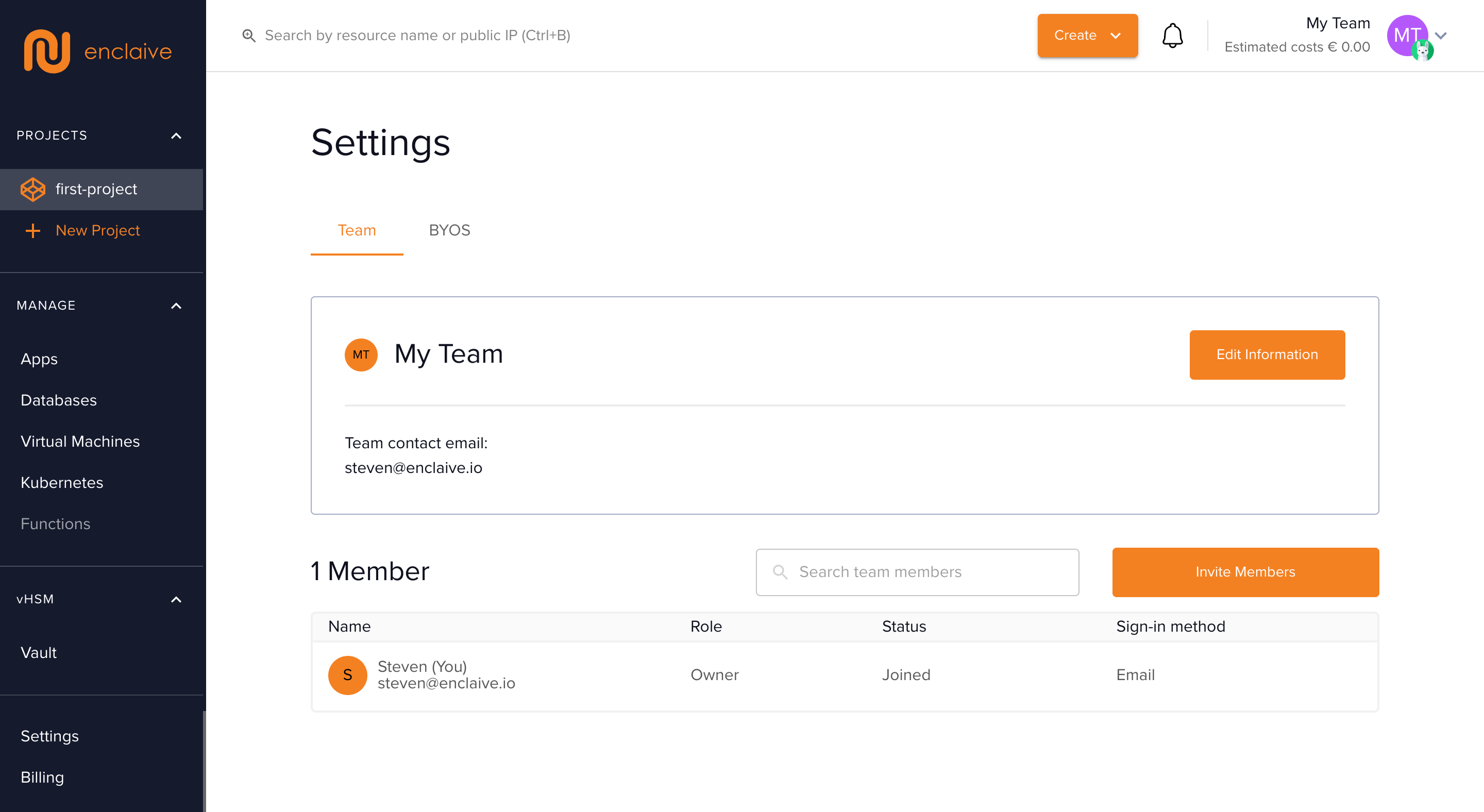
Task: Open Virtual Machines in the sidebar
Action: pyautogui.click(x=80, y=441)
